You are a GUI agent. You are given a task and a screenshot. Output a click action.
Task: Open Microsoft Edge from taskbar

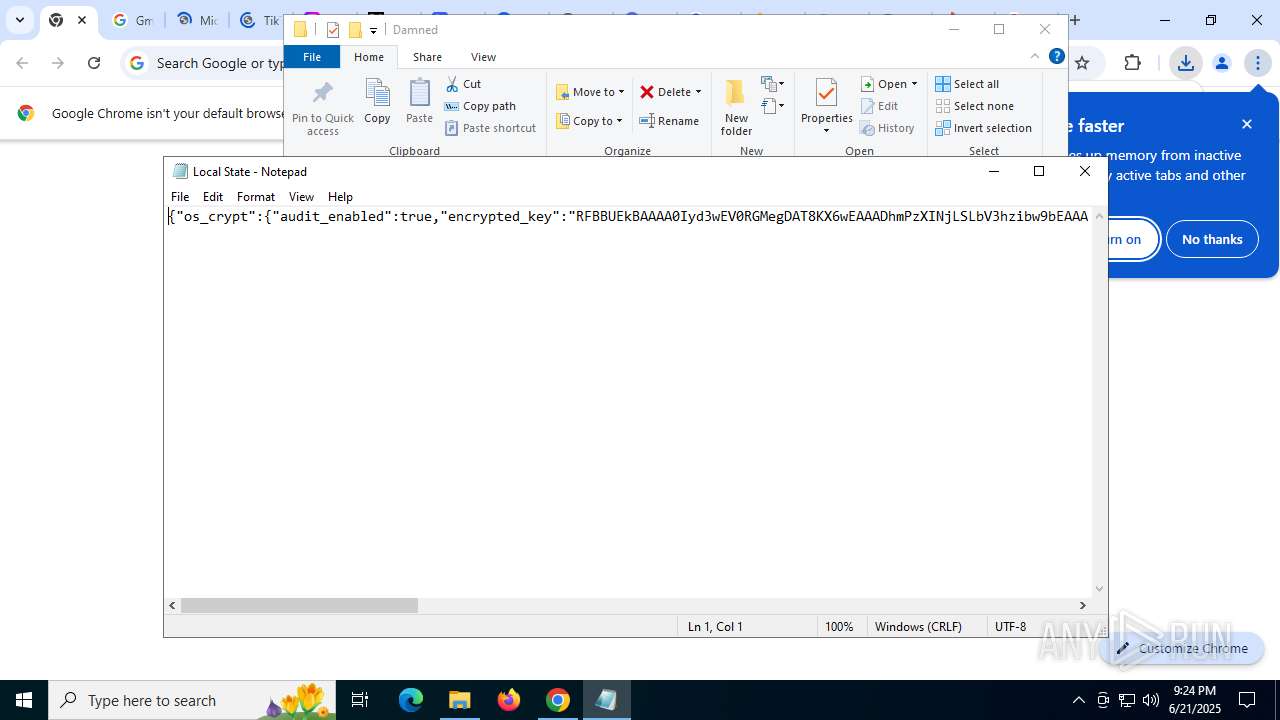411,700
